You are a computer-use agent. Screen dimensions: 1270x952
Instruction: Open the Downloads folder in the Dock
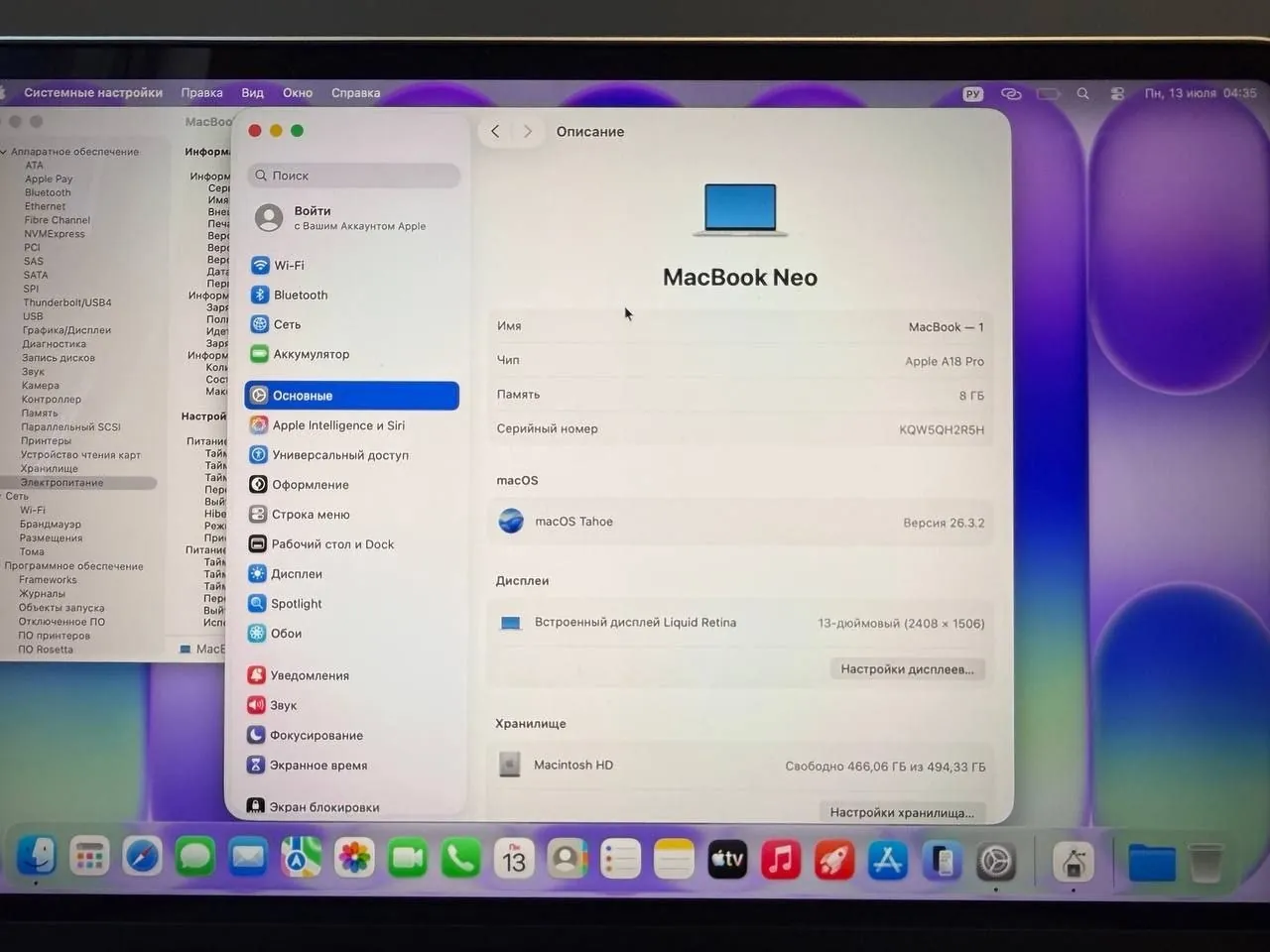(1151, 863)
